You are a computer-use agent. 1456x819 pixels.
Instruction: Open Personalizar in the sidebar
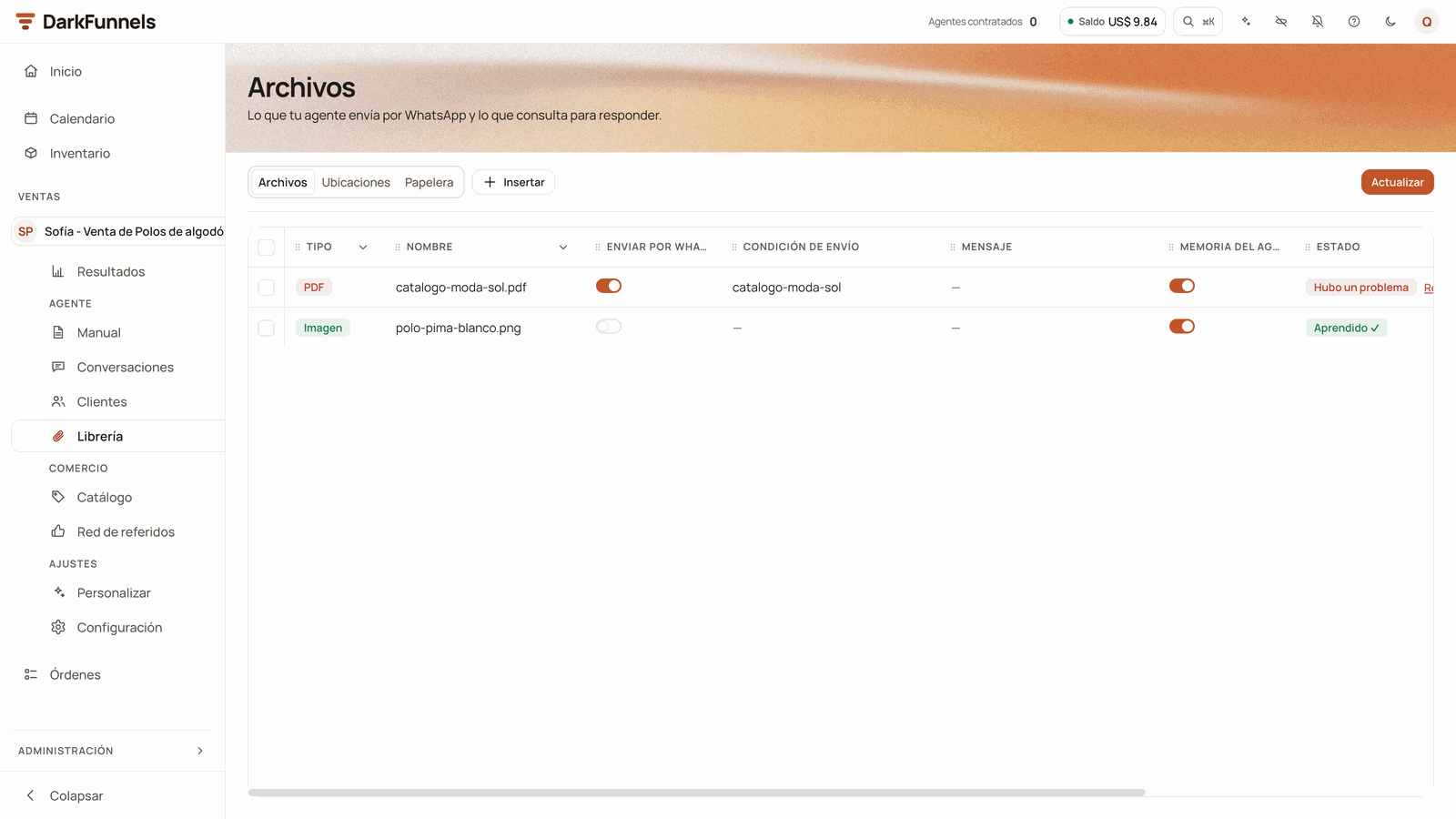click(x=114, y=592)
